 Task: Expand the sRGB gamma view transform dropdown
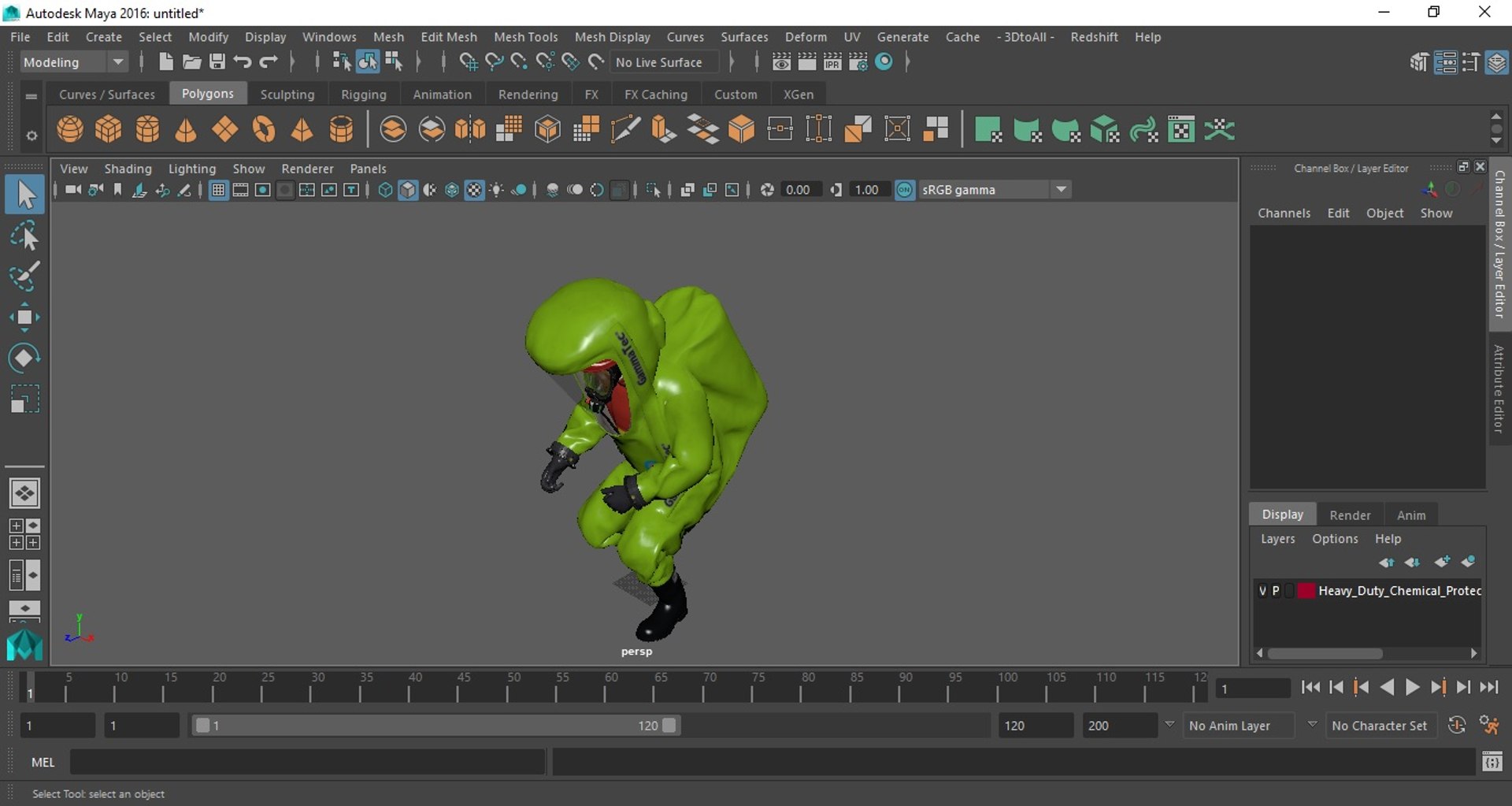pos(1062,190)
